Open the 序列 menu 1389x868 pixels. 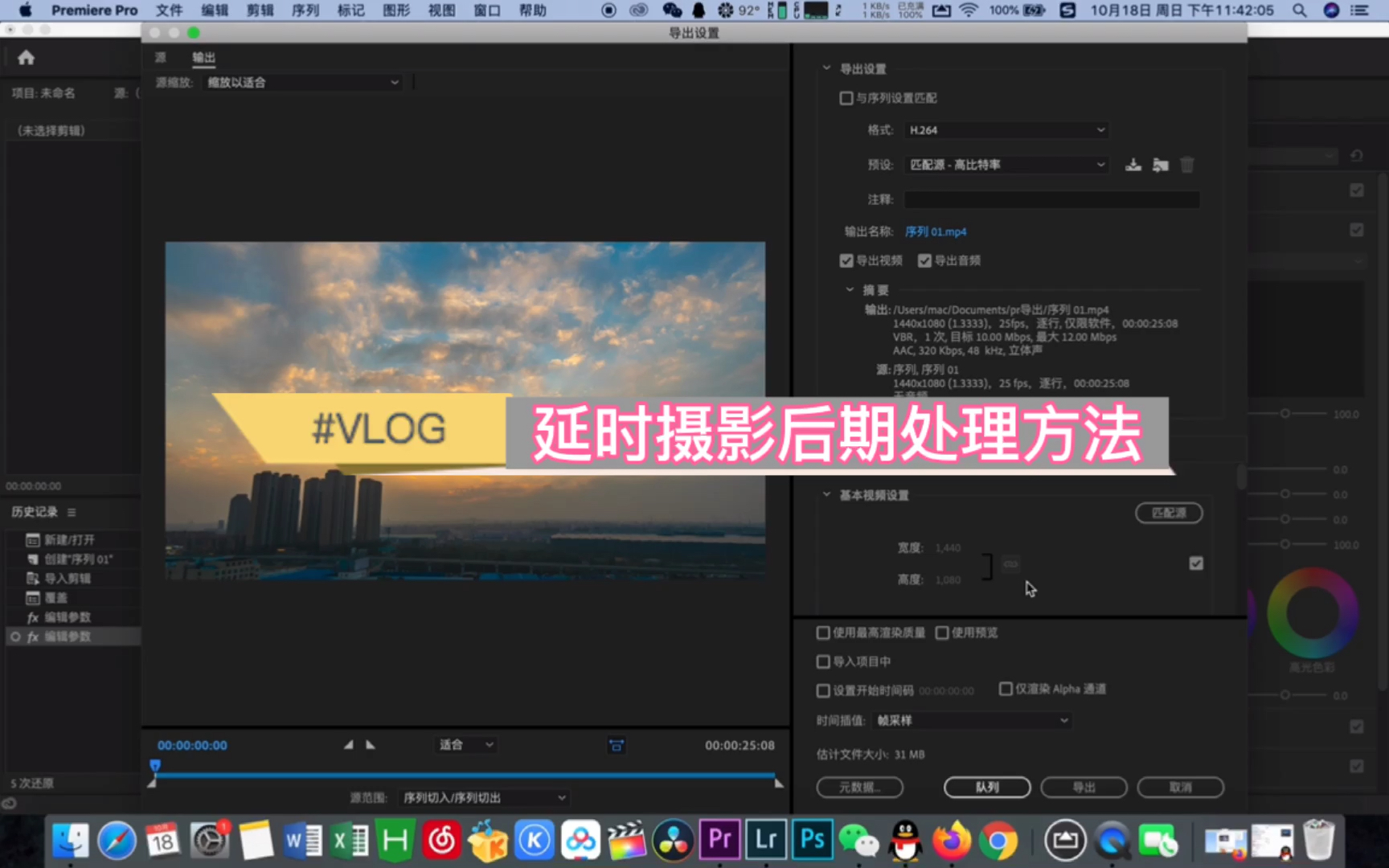click(x=305, y=10)
